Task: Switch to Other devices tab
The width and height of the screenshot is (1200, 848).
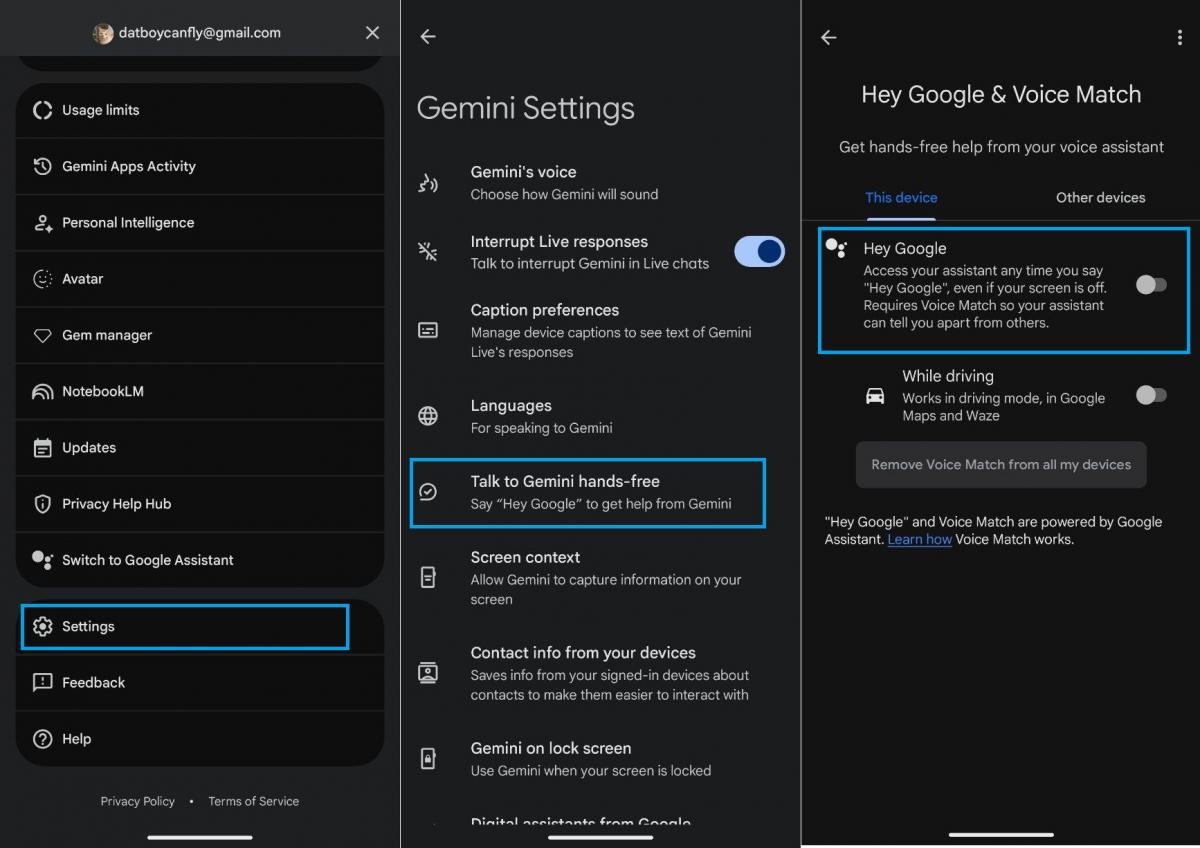Action: coord(1100,198)
